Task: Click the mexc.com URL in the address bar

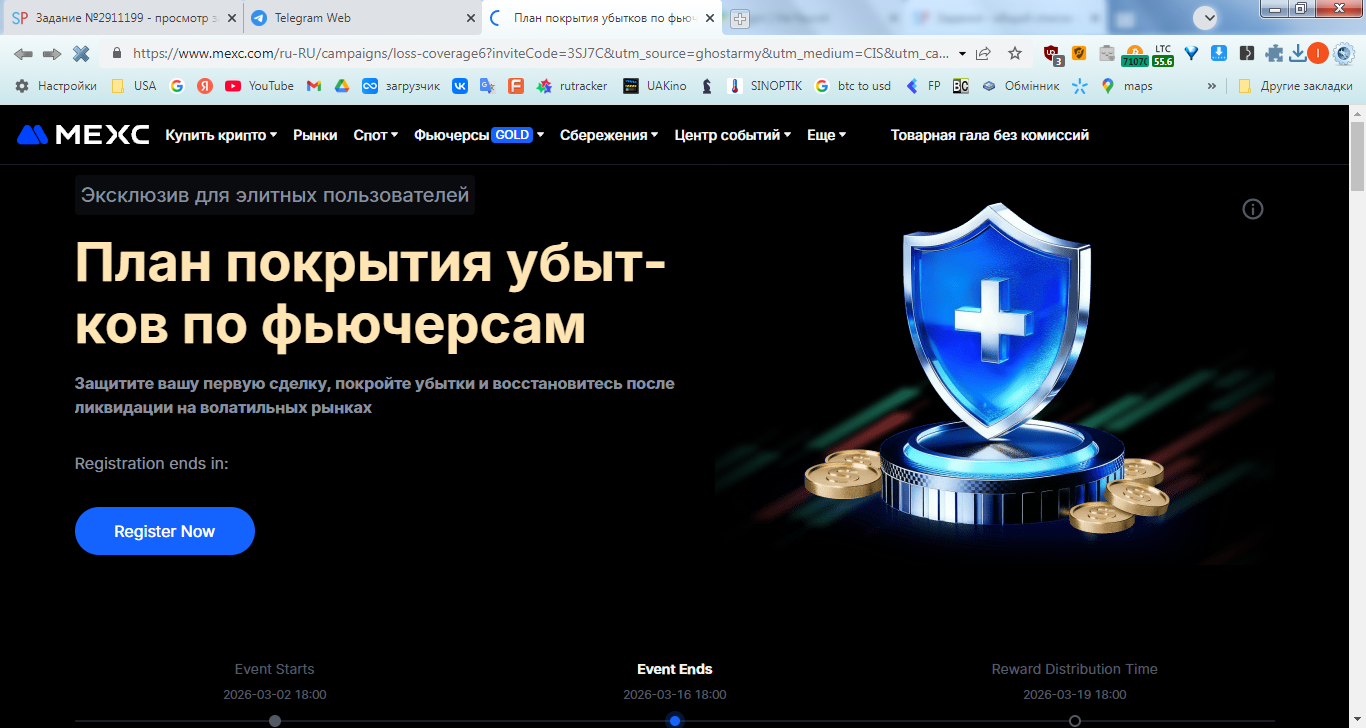Action: click(x=540, y=53)
